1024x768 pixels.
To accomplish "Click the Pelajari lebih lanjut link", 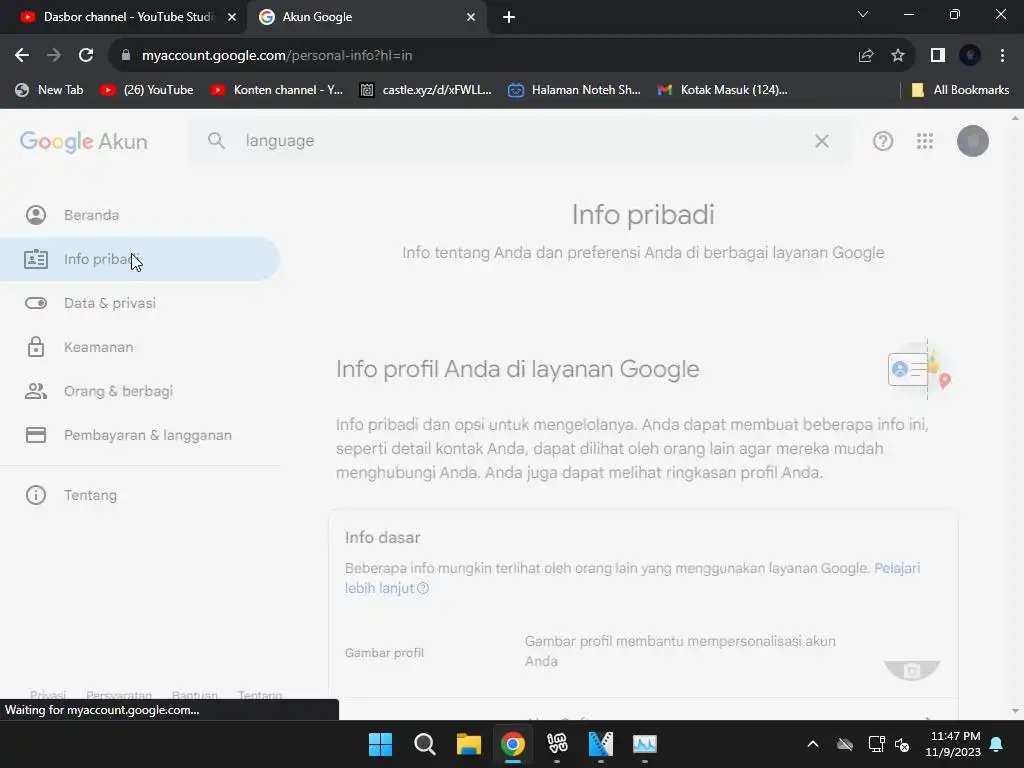I will coord(897,568).
